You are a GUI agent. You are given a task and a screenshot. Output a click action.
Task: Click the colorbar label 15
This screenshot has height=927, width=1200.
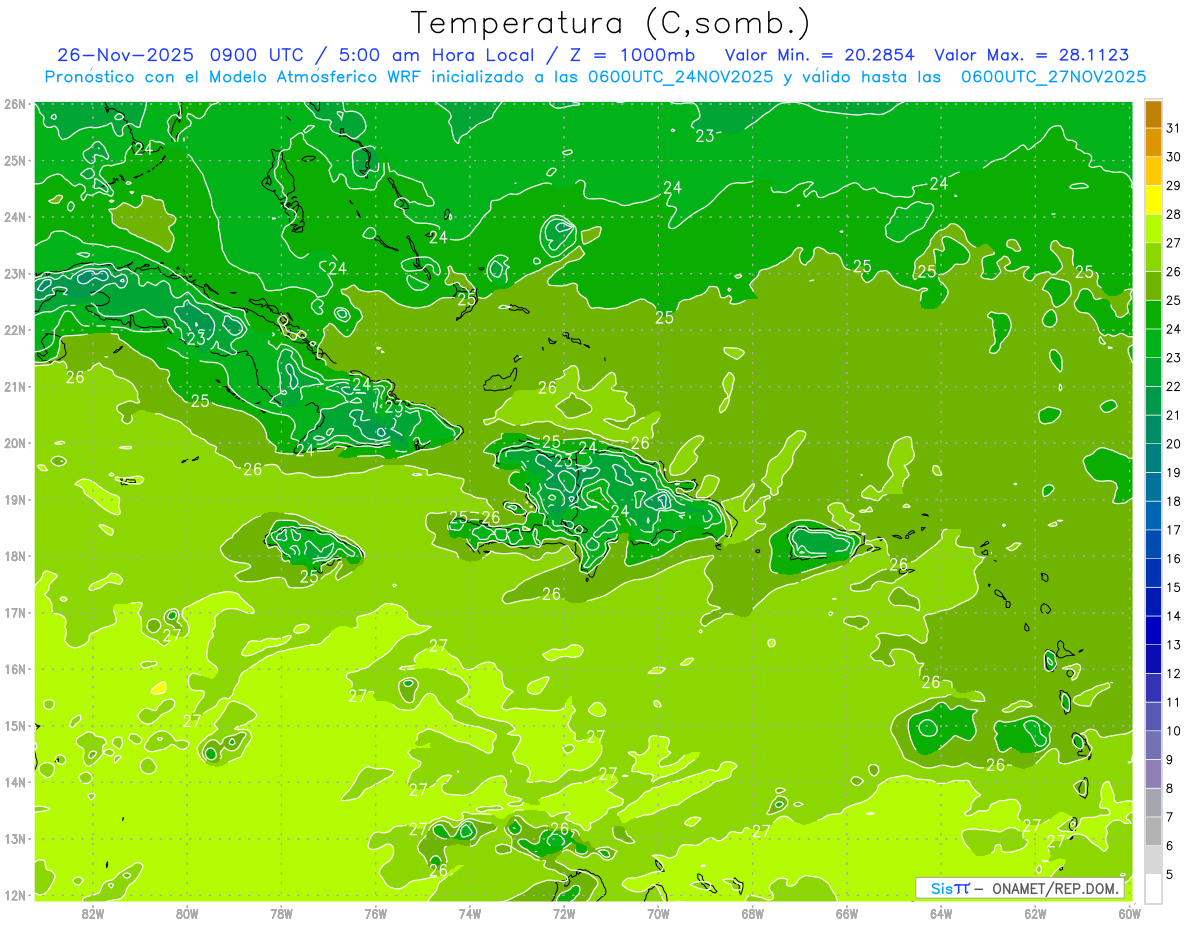click(x=1173, y=587)
